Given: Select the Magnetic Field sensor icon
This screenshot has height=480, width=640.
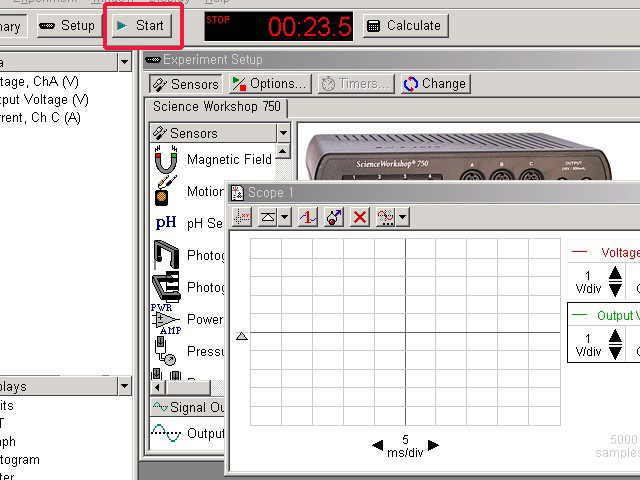Looking at the screenshot, I should 165,160.
